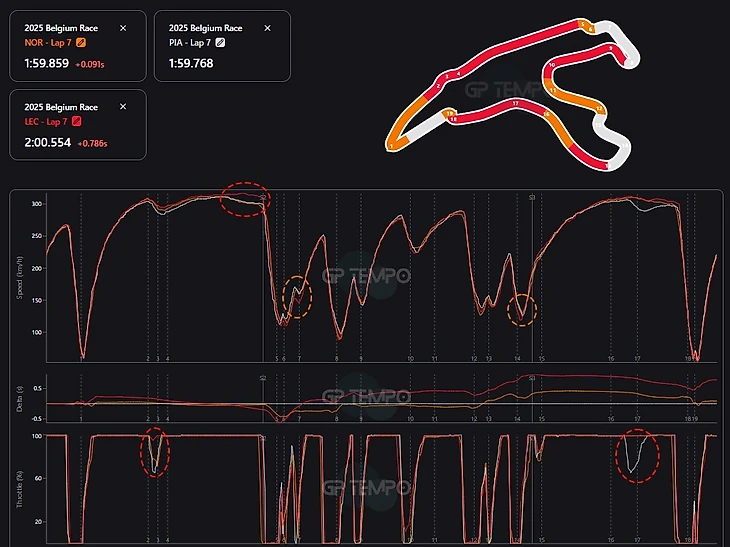Image resolution: width=730 pixels, height=547 pixels.
Task: Click the 250 tick on the speed axis
Action: [37, 236]
